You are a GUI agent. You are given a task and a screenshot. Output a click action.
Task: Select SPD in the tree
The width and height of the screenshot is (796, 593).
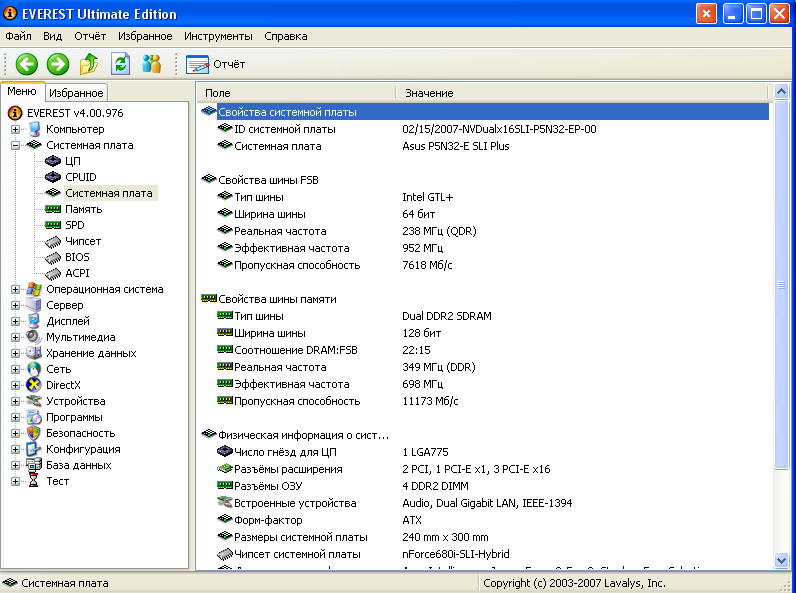(75, 225)
